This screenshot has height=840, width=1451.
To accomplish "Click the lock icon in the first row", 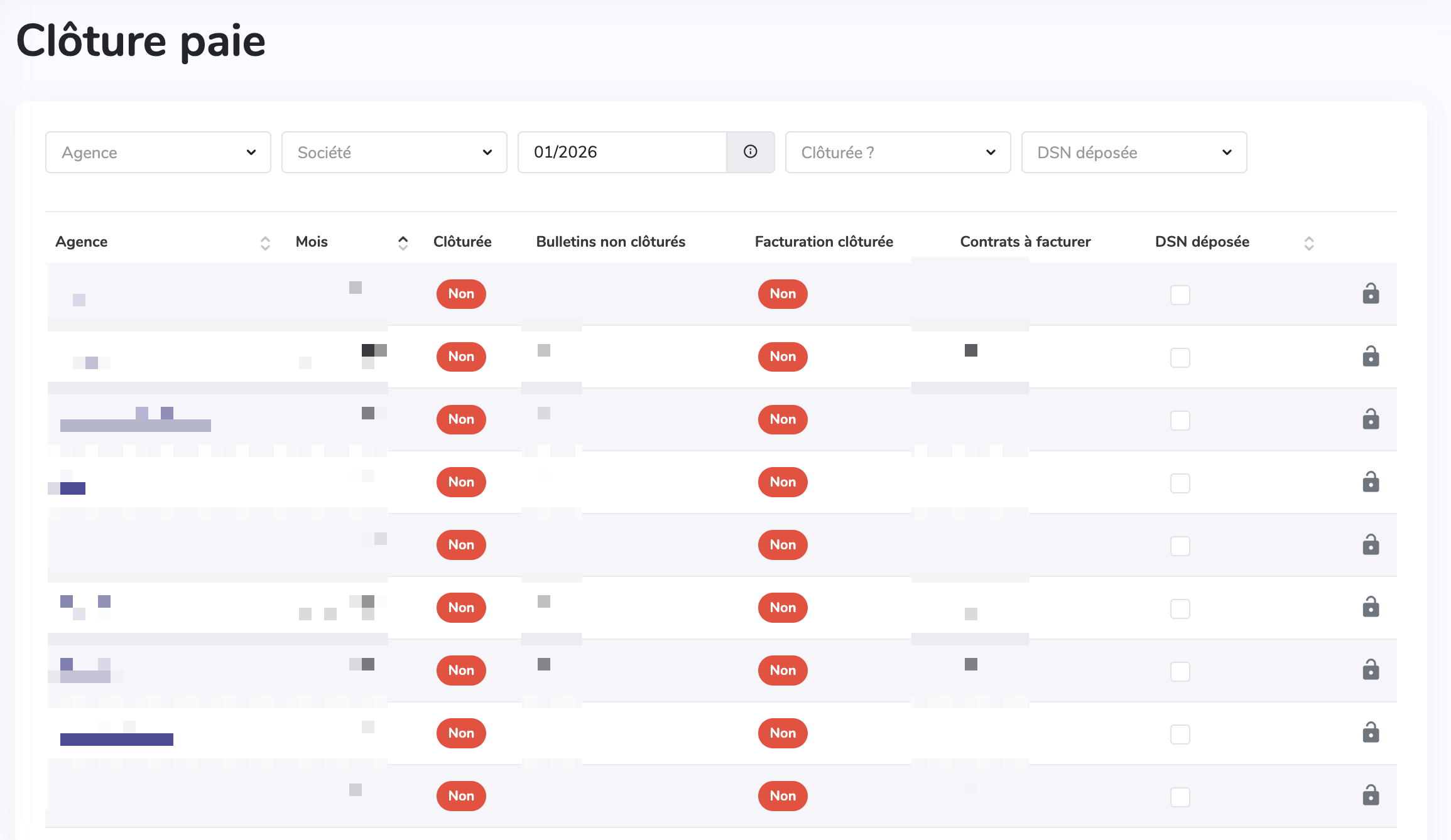I will pyautogui.click(x=1371, y=294).
